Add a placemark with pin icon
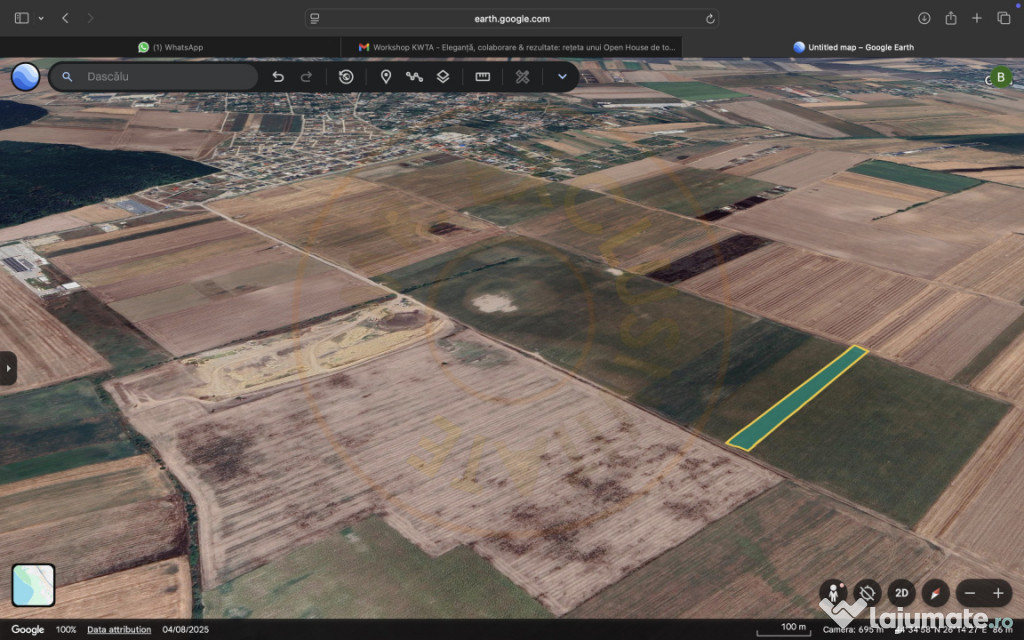 [386, 77]
